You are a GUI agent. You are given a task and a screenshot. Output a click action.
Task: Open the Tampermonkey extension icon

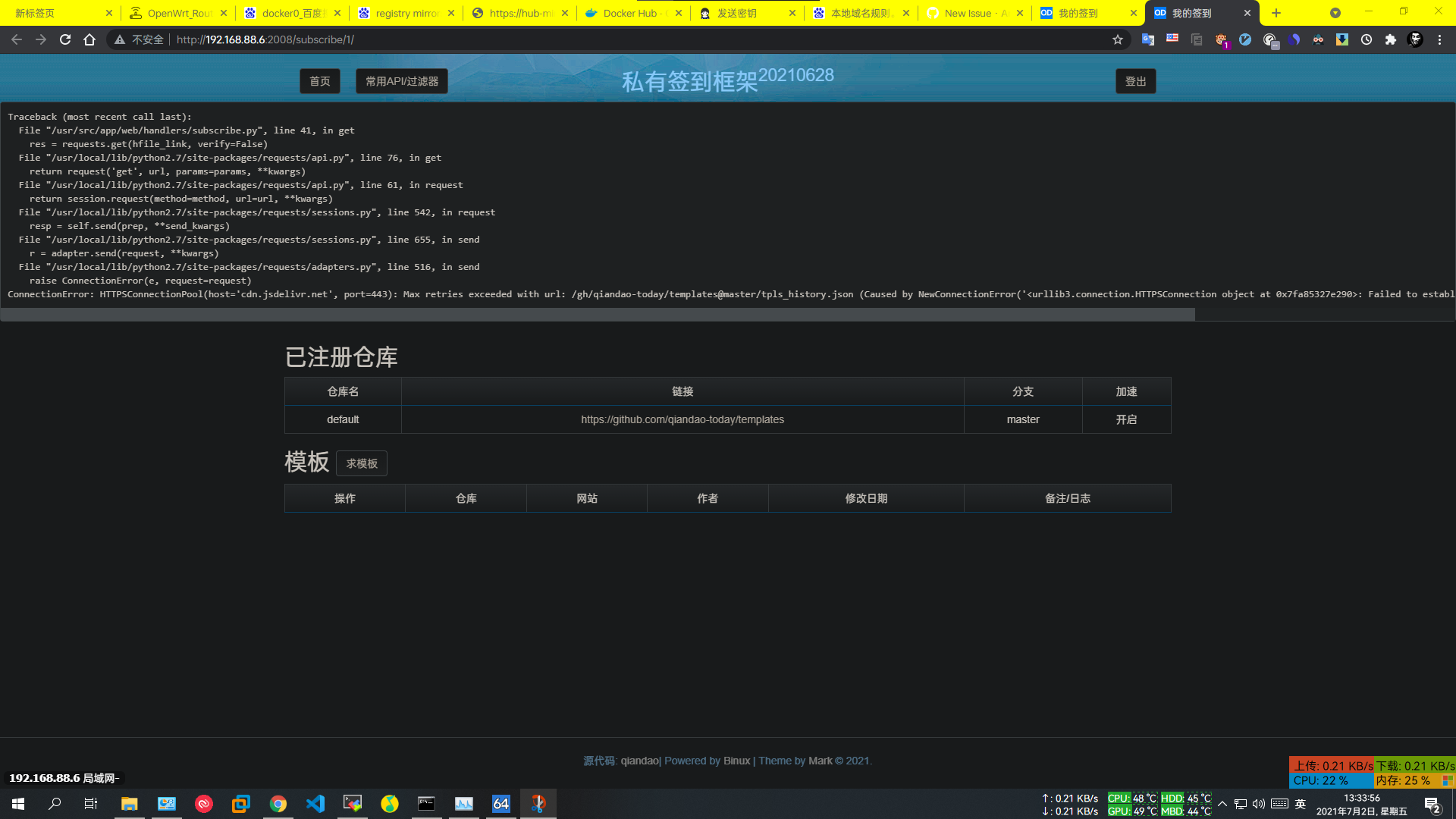1222,39
